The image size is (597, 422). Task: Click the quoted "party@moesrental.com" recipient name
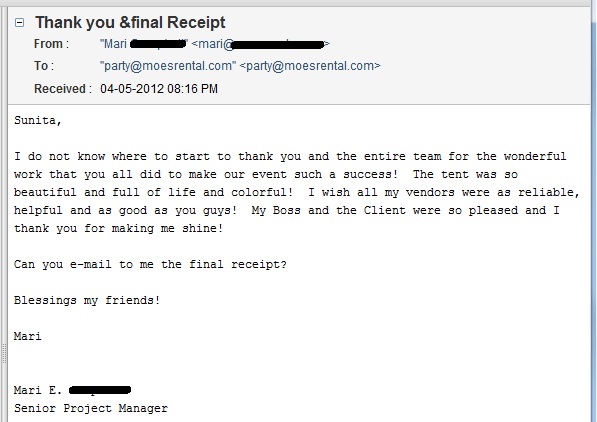point(168,66)
